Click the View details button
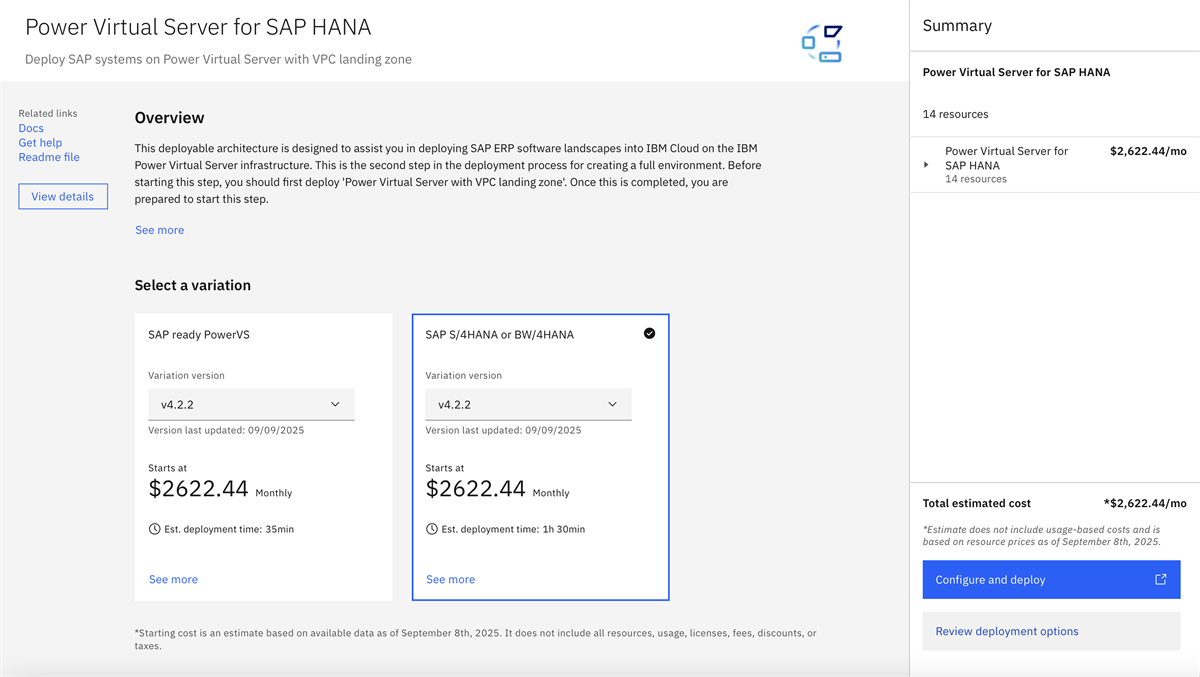The image size is (1200, 677). pyautogui.click(x=63, y=197)
